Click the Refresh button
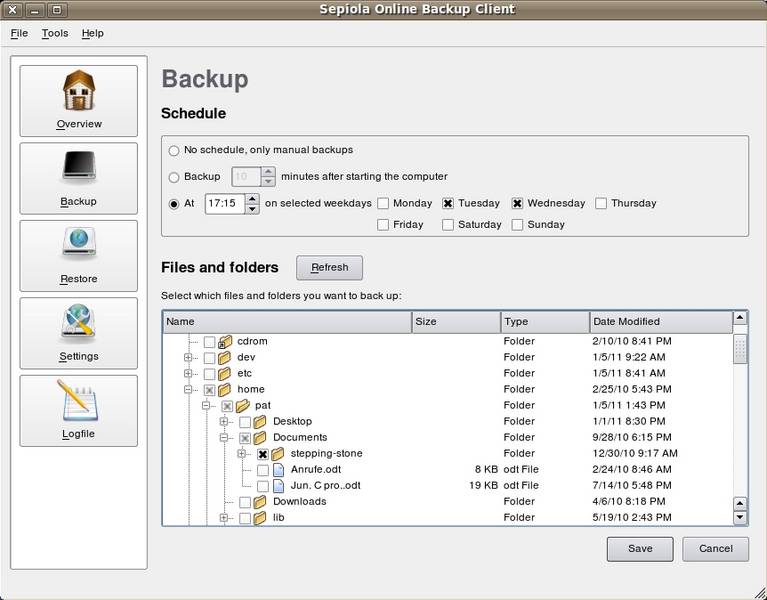 tap(329, 268)
